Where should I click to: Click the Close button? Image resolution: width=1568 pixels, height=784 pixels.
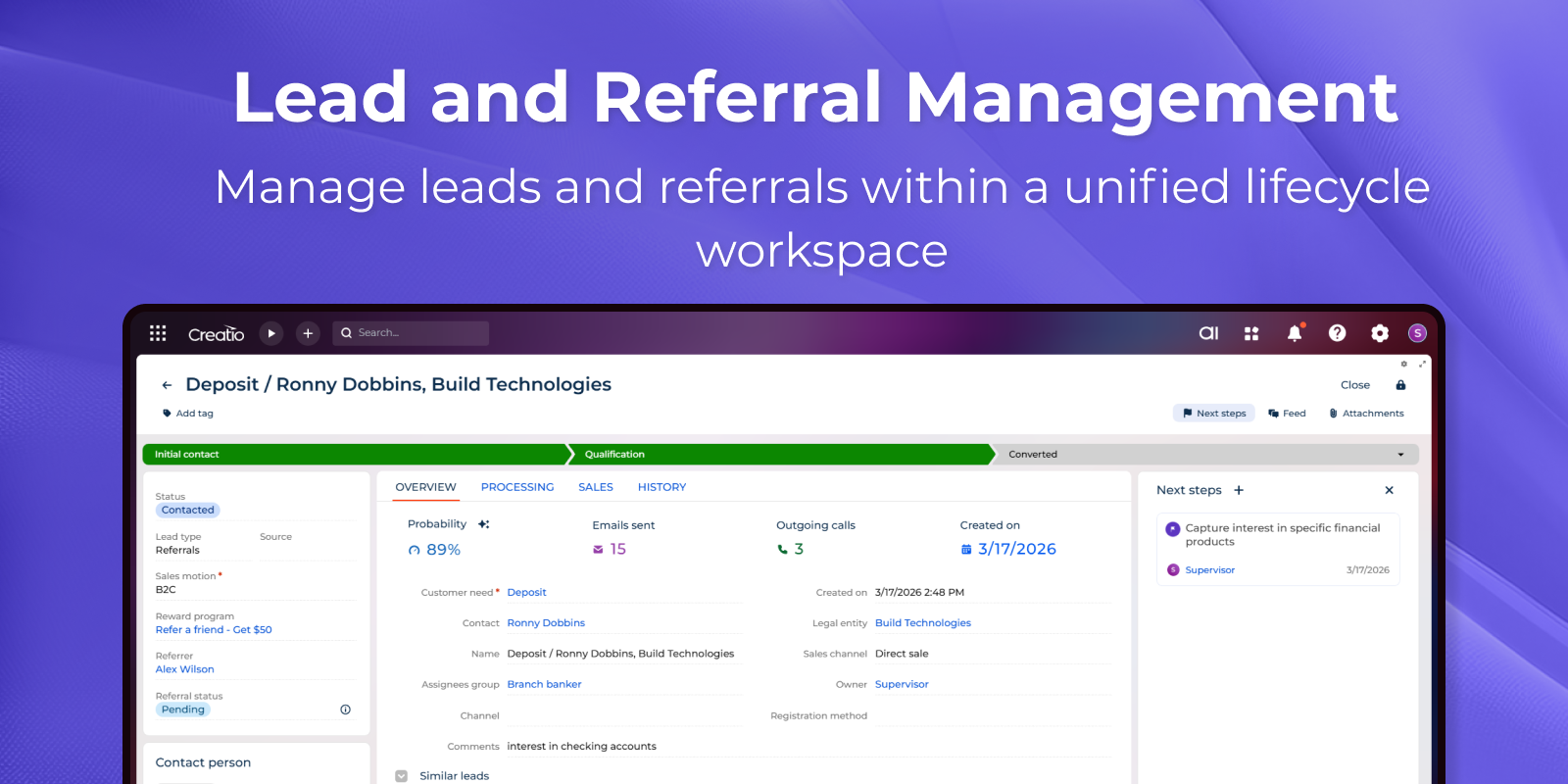(x=1354, y=385)
